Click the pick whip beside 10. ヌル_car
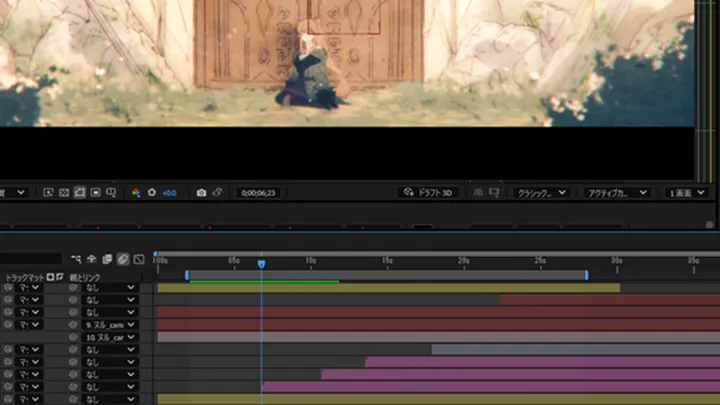The image size is (720, 405). tap(73, 337)
